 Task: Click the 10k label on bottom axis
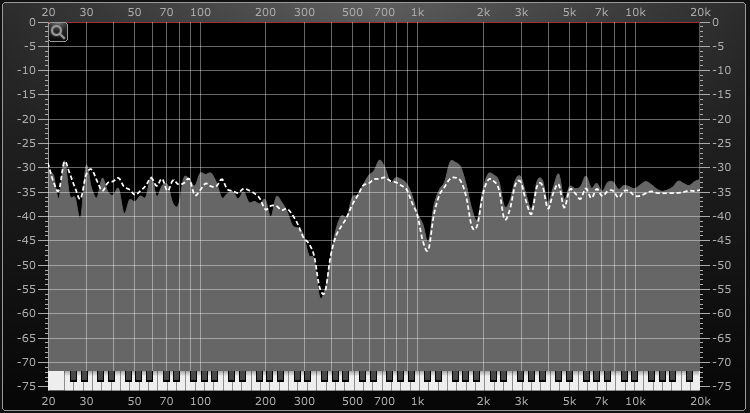coord(635,401)
